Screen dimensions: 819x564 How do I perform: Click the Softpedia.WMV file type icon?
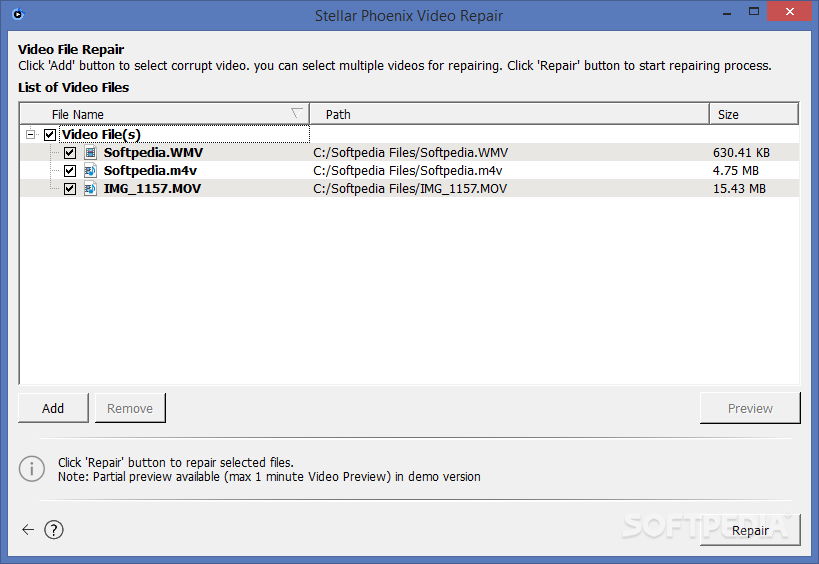click(91, 153)
